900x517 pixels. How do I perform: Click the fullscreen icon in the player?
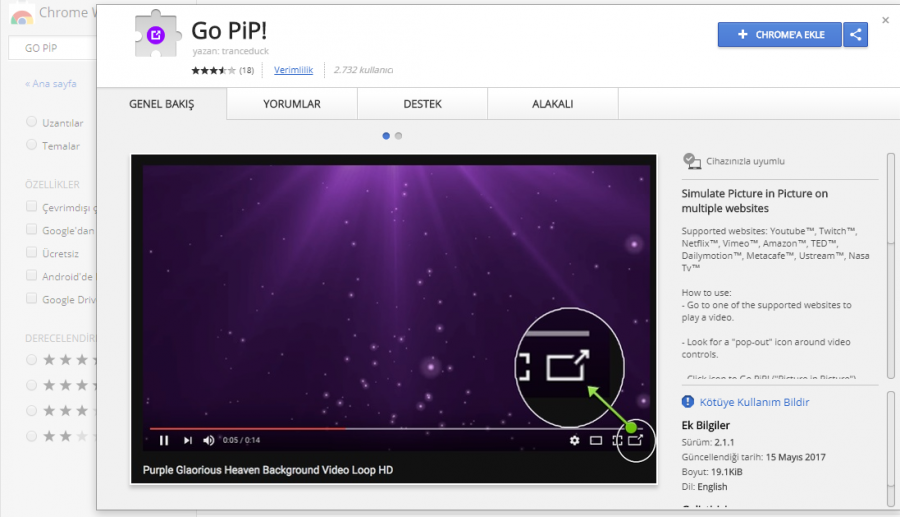(617, 440)
